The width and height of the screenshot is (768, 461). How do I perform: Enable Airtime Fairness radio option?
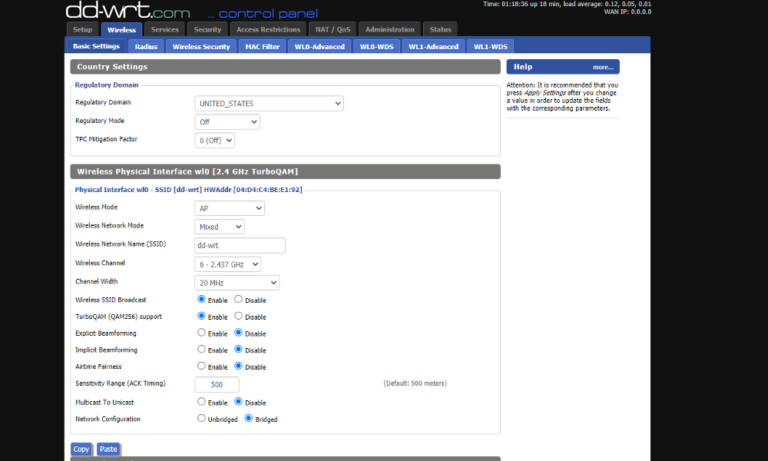coord(202,367)
